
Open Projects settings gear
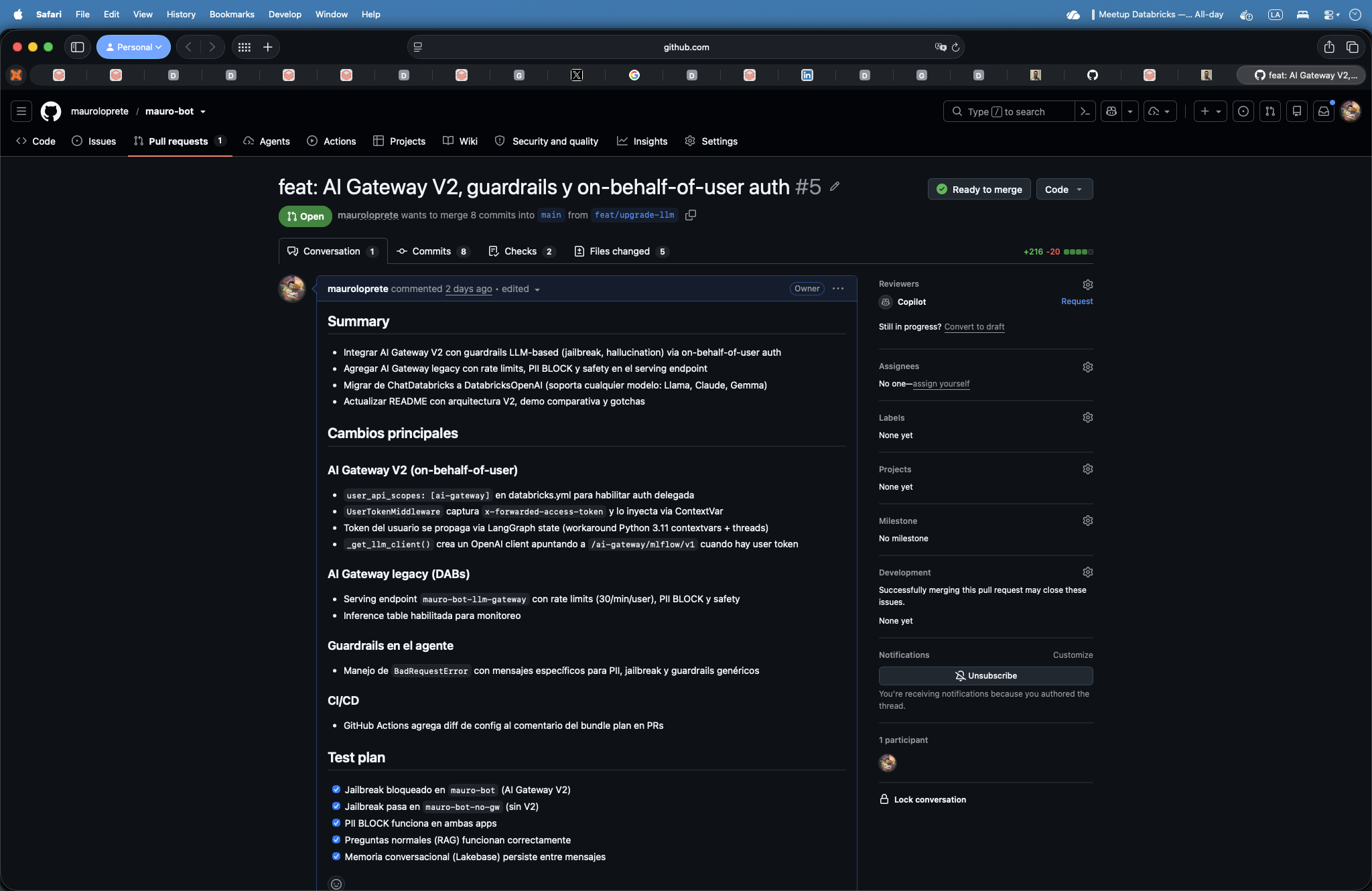point(1088,469)
